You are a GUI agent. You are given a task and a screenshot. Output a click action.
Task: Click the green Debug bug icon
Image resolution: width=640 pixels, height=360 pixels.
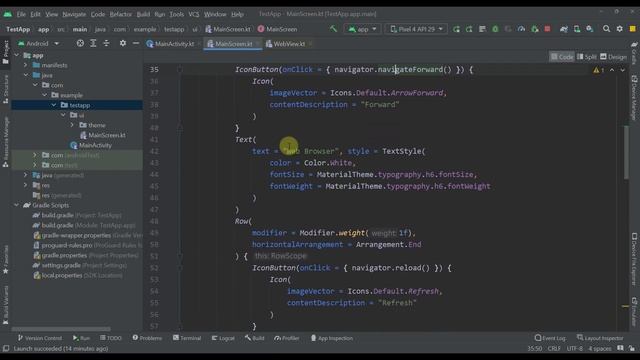point(495,29)
